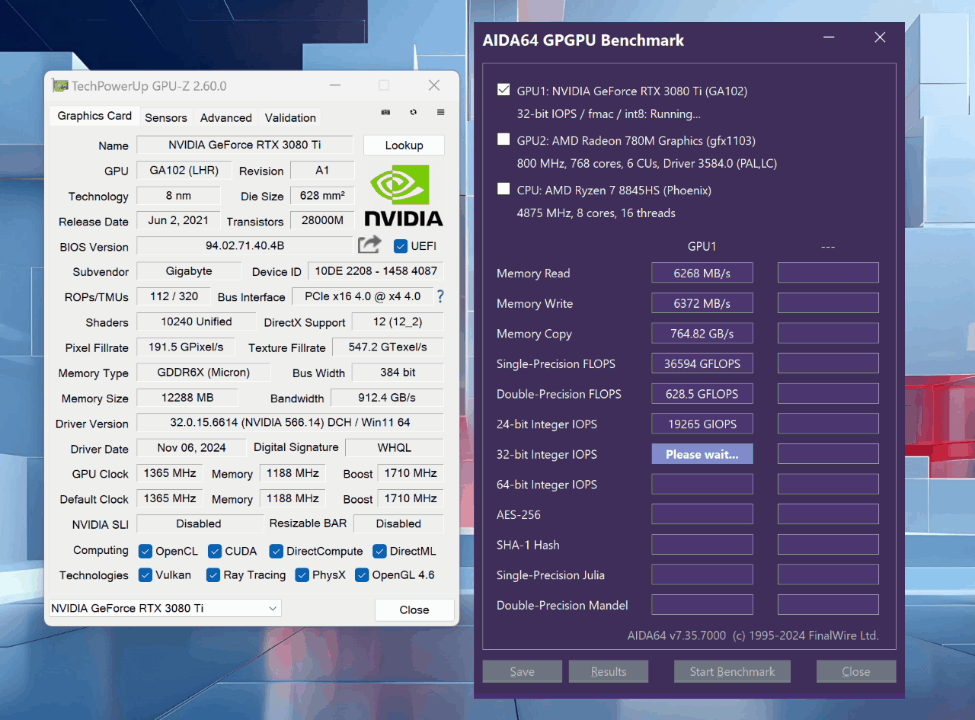Click the GPU name field in GPU-Z
This screenshot has height=720, width=975.
tap(245, 145)
